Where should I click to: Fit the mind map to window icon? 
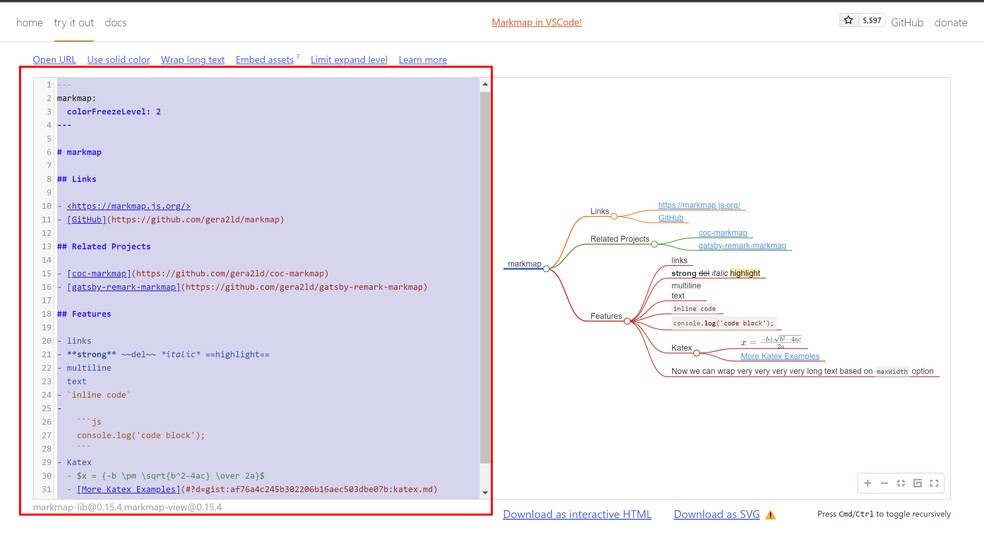[x=901, y=483]
